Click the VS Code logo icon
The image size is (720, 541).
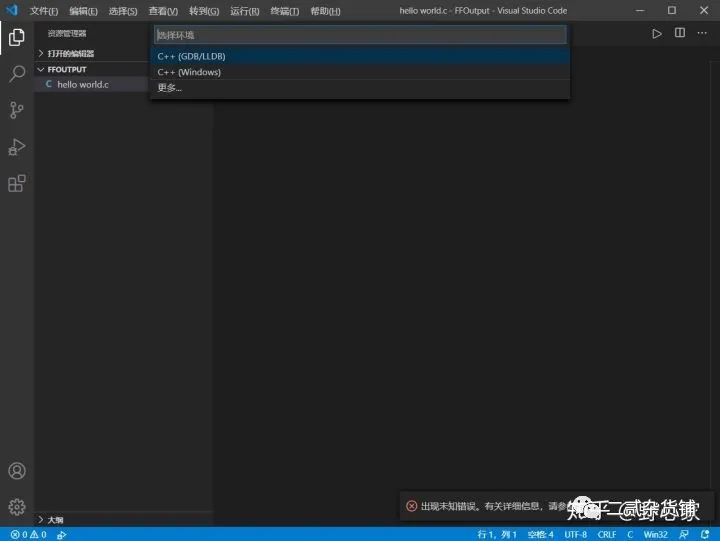(x=11, y=10)
